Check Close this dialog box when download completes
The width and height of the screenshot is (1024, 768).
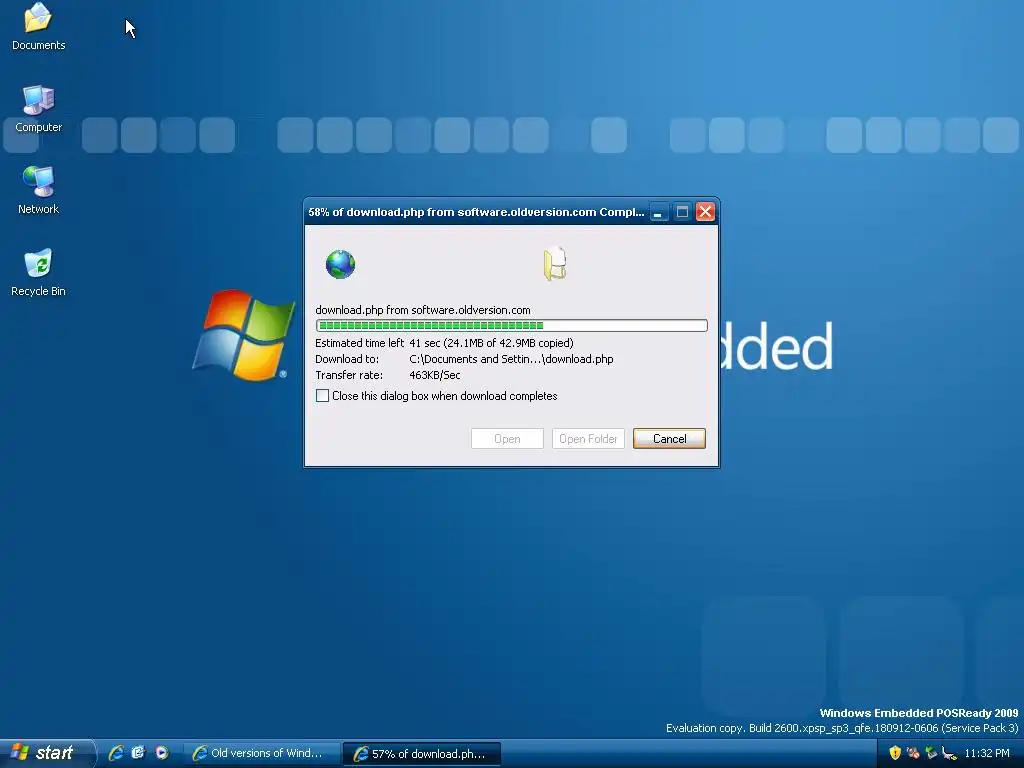323,396
